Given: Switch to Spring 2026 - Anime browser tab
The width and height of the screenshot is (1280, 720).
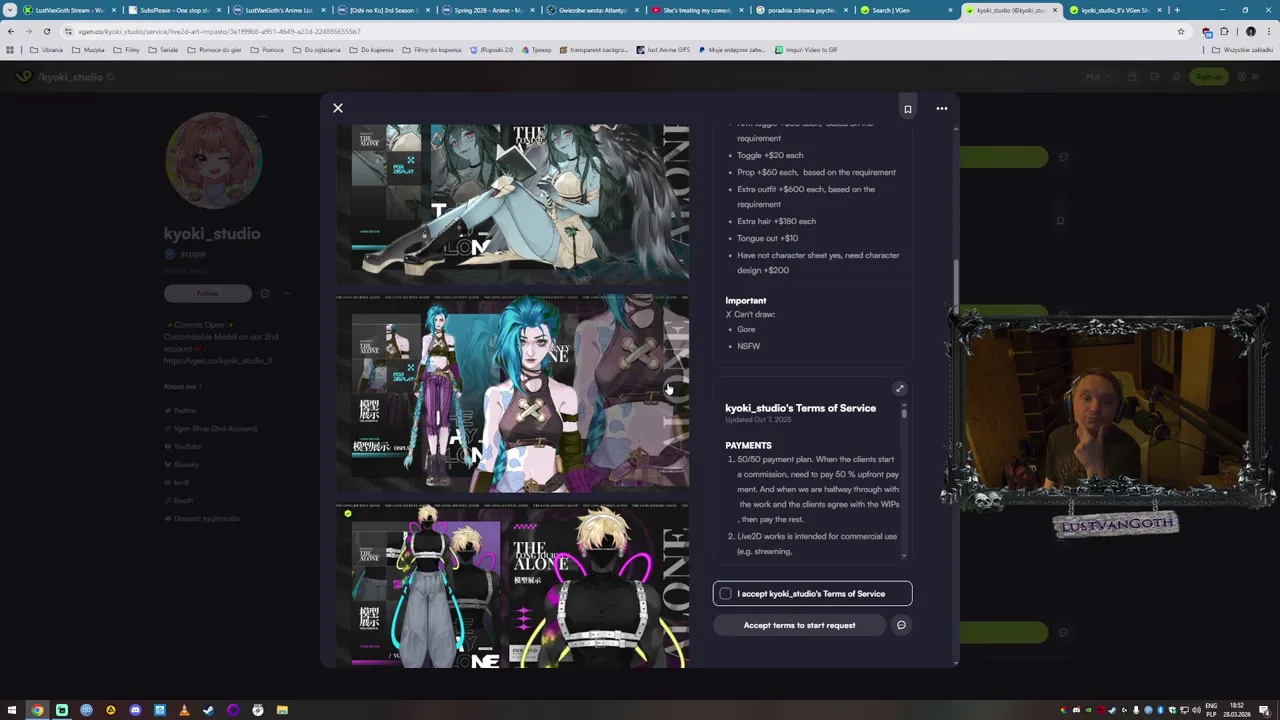Looking at the screenshot, I should click(487, 10).
